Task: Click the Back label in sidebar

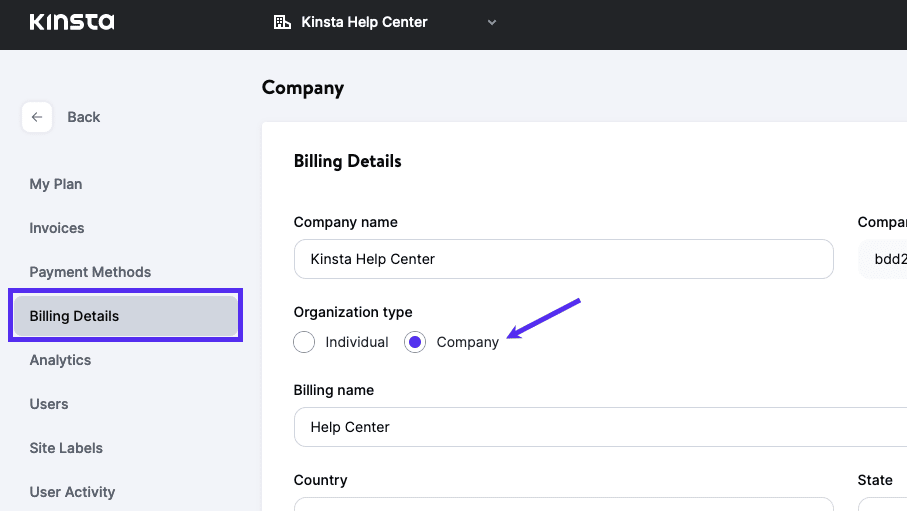Action: 84,117
